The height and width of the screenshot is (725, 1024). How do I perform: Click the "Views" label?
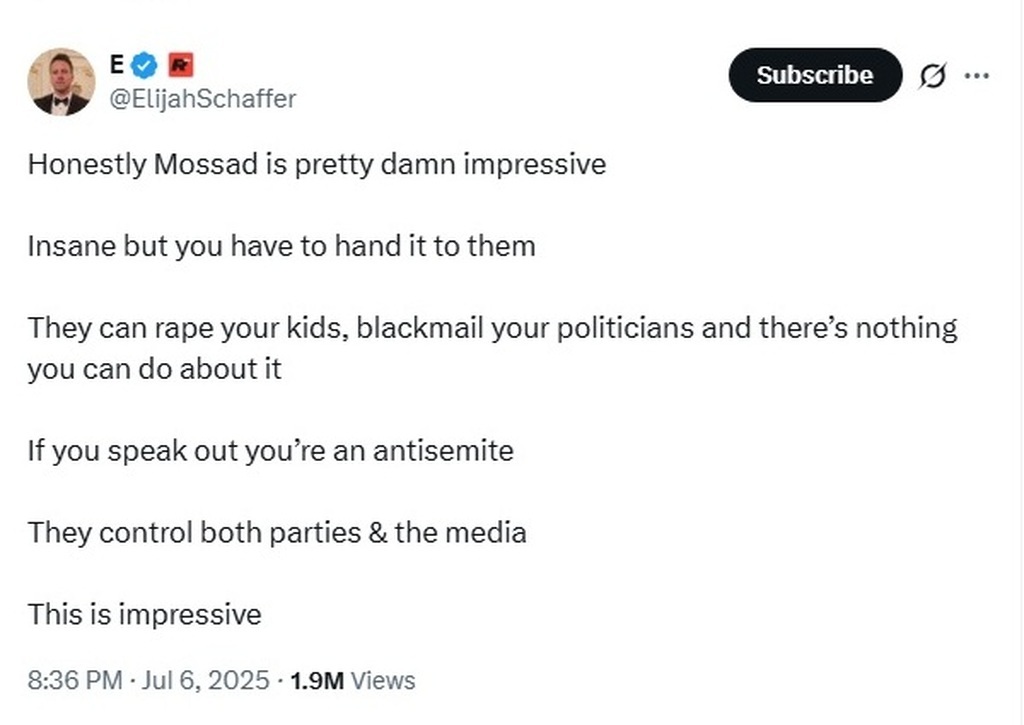(384, 681)
